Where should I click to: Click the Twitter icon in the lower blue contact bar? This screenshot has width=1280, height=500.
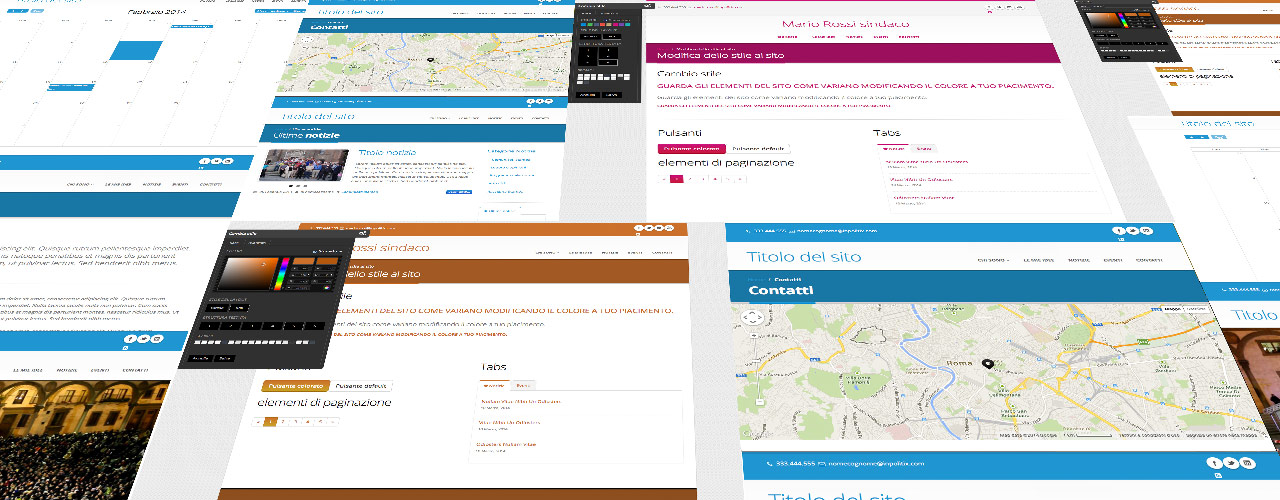(x=1231, y=462)
